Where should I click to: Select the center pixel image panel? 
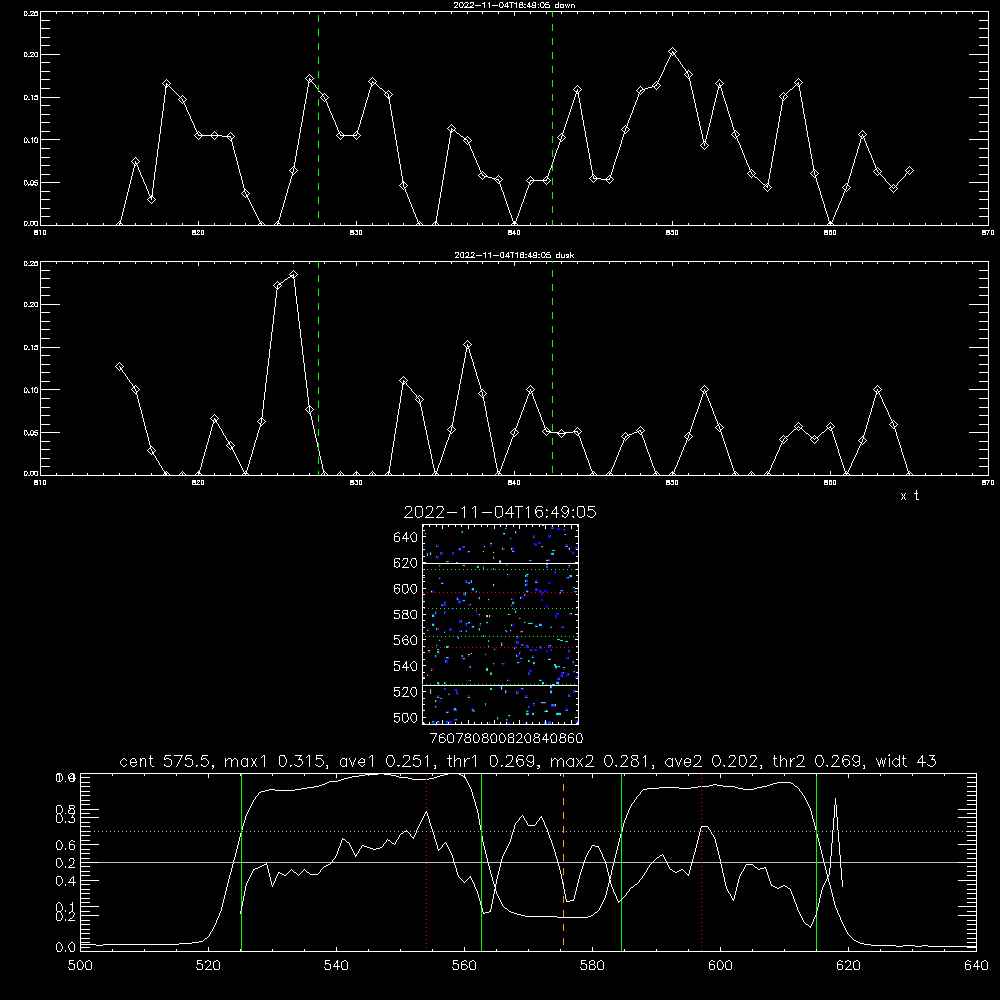[501, 624]
